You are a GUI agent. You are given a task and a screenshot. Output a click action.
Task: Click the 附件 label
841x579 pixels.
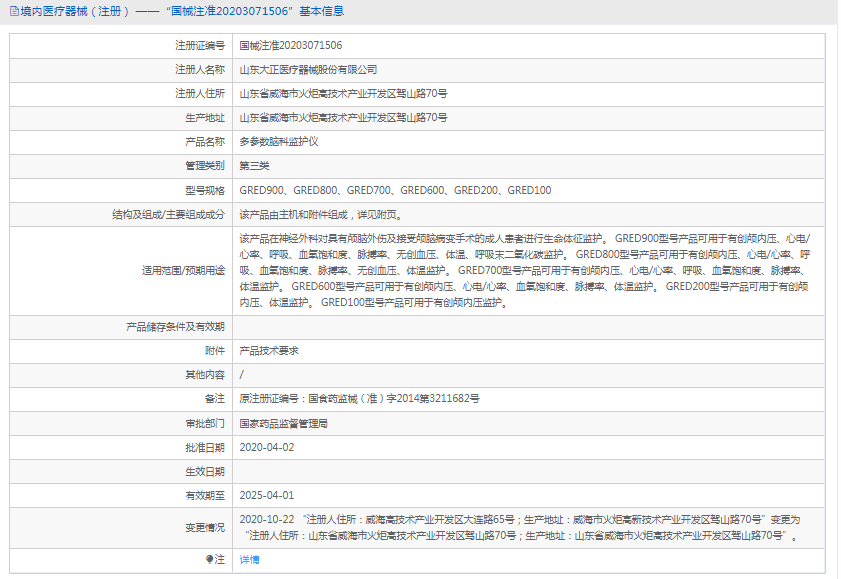pyautogui.click(x=215, y=351)
